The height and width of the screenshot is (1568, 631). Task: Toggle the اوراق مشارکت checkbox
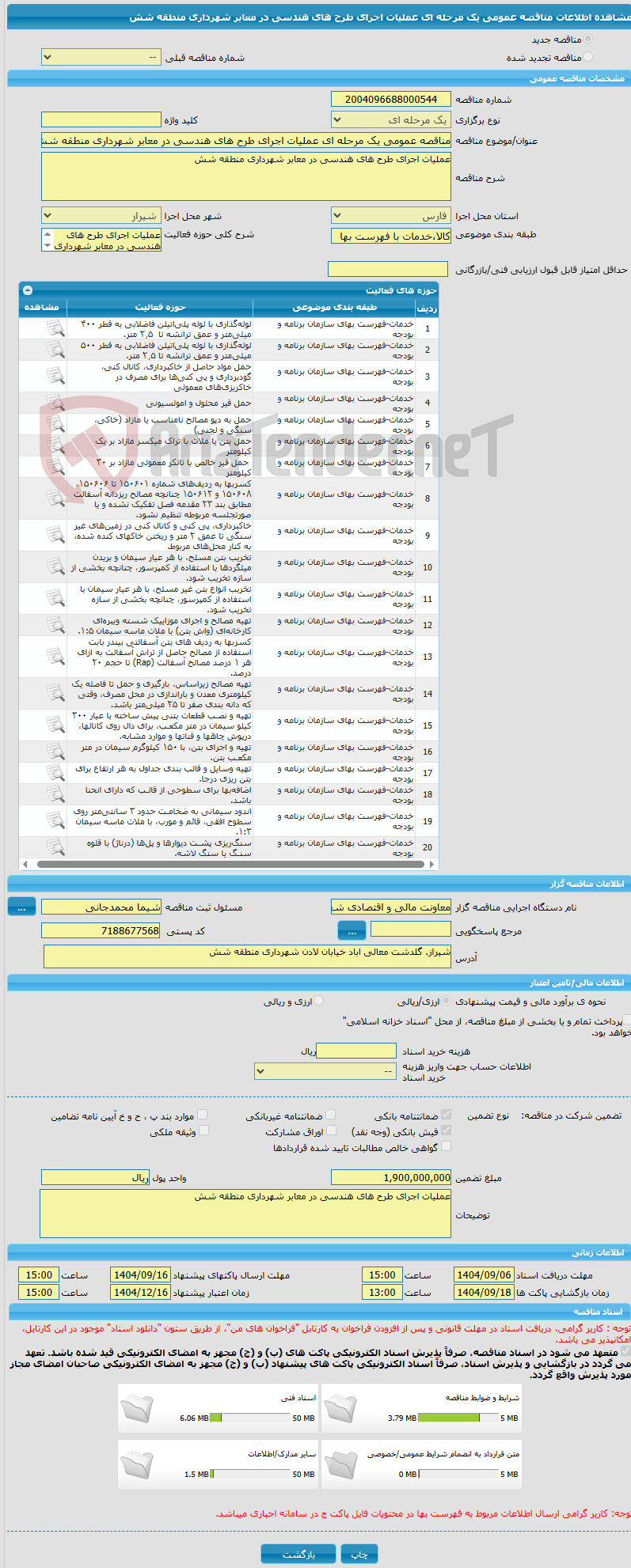[331, 1131]
